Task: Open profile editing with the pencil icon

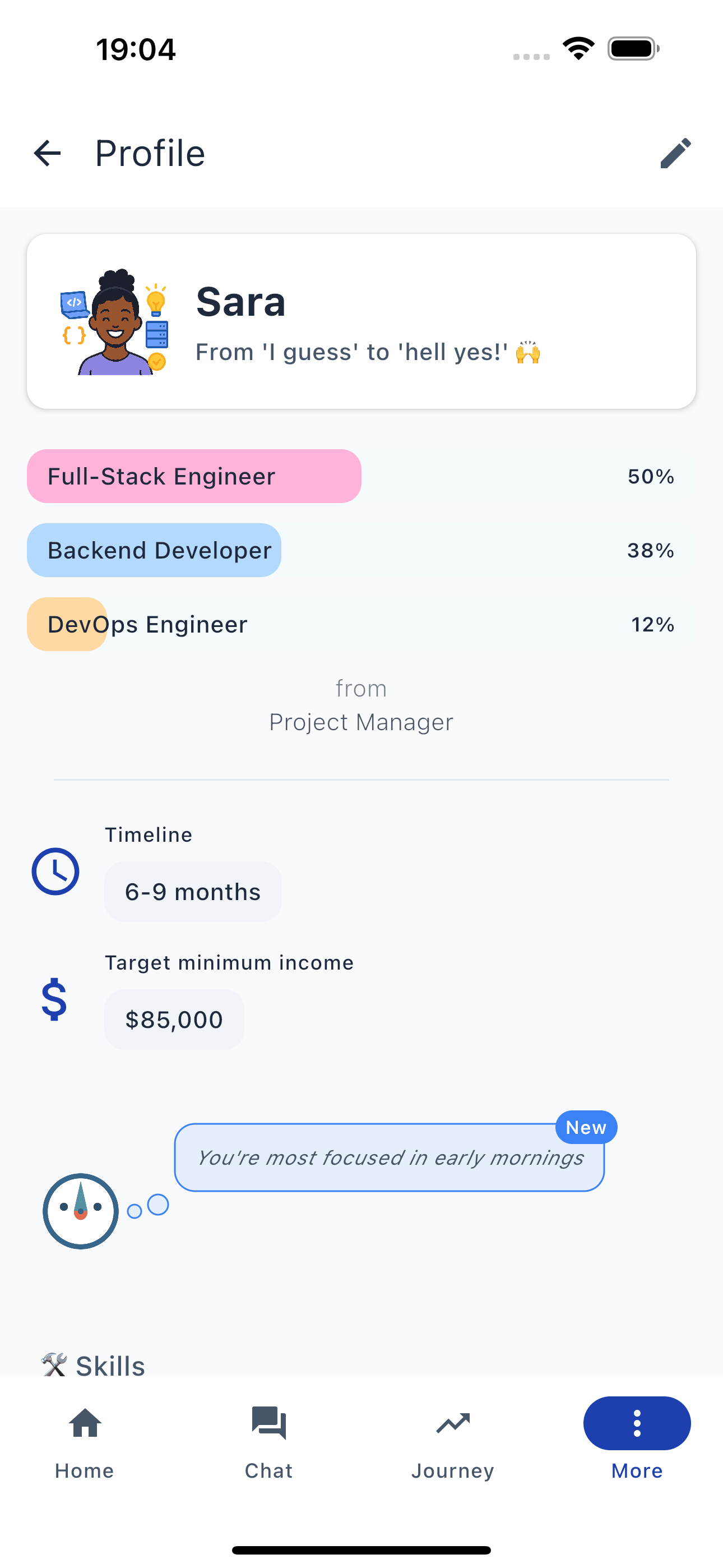Action: tap(675, 153)
